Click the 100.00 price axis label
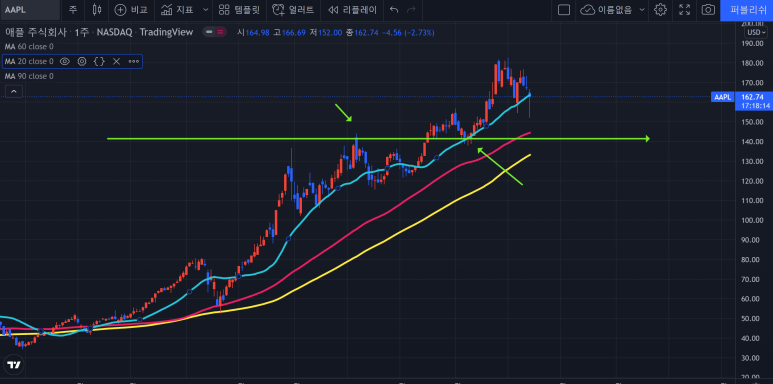 click(753, 220)
